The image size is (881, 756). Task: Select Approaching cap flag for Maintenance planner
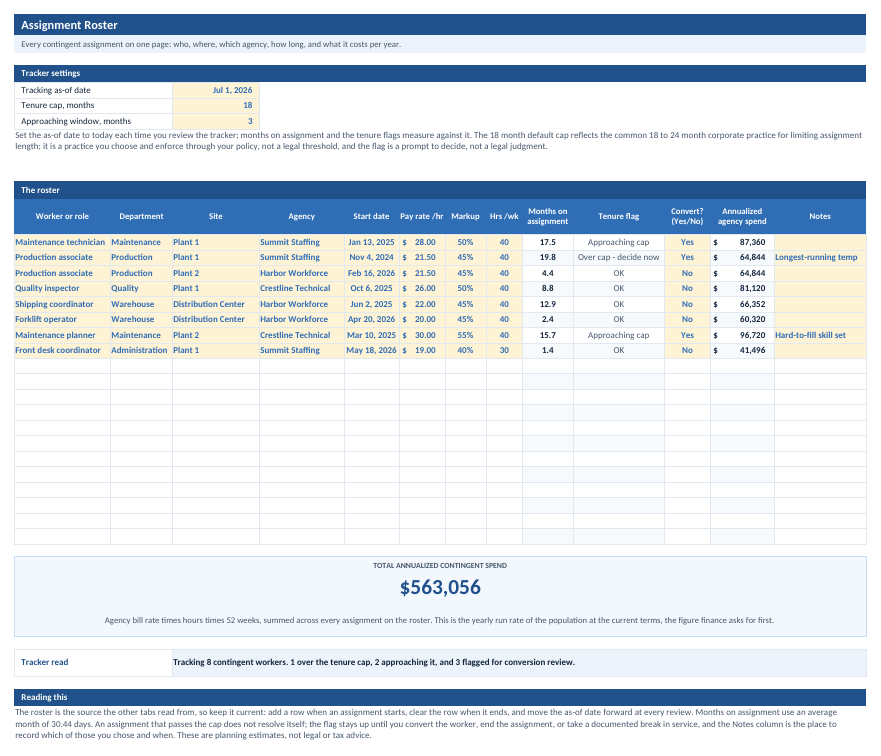click(x=619, y=335)
